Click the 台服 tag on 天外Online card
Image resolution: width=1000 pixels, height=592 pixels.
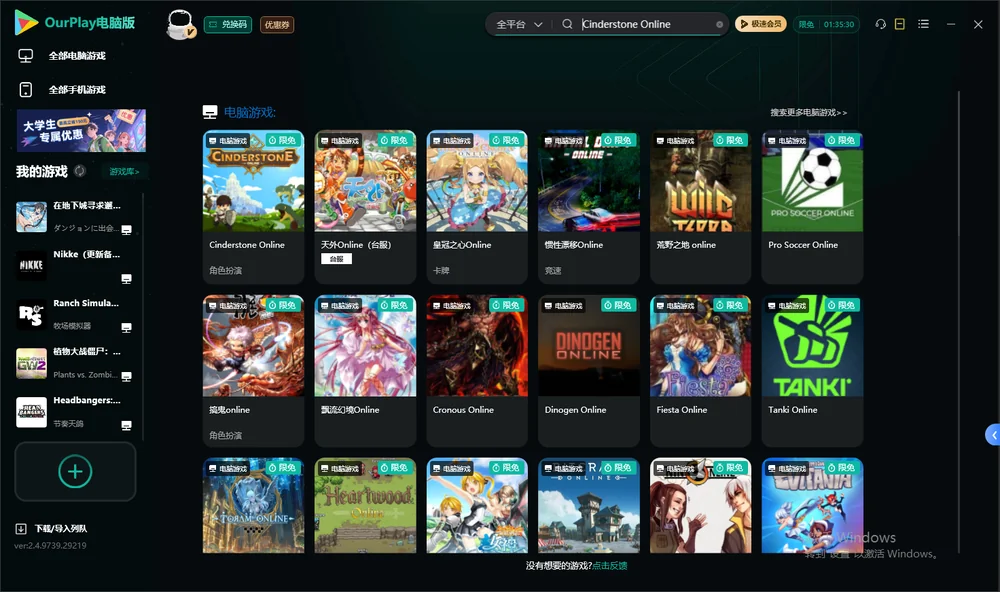[336, 258]
